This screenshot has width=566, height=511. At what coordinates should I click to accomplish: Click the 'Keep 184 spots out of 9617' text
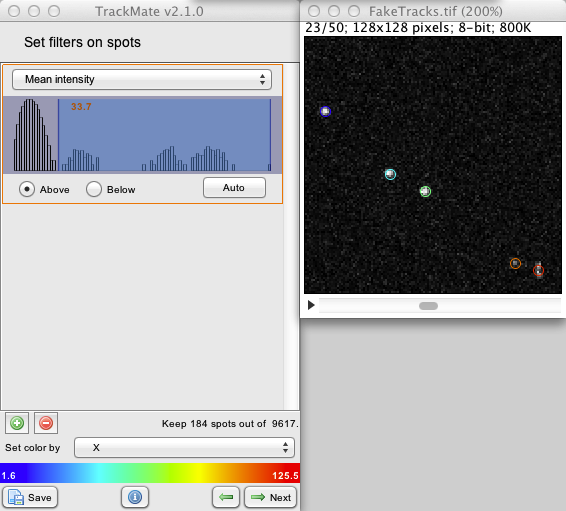click(230, 424)
